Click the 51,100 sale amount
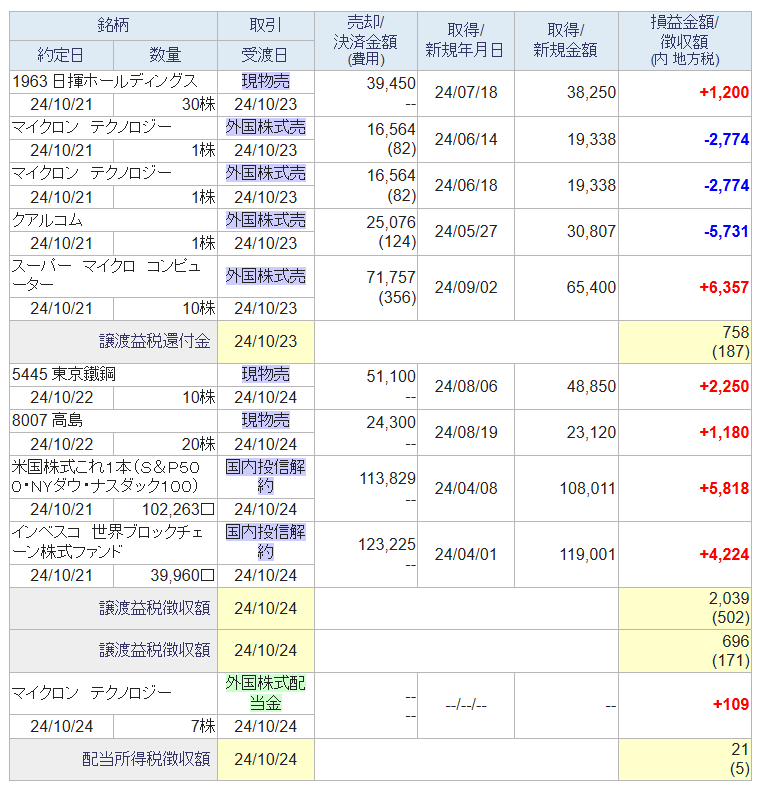Viewport: 762px width, 794px height. tap(391, 377)
